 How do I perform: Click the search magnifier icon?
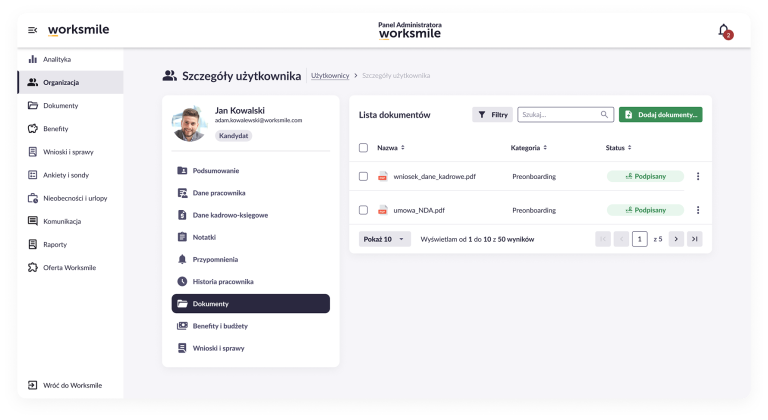(604, 115)
